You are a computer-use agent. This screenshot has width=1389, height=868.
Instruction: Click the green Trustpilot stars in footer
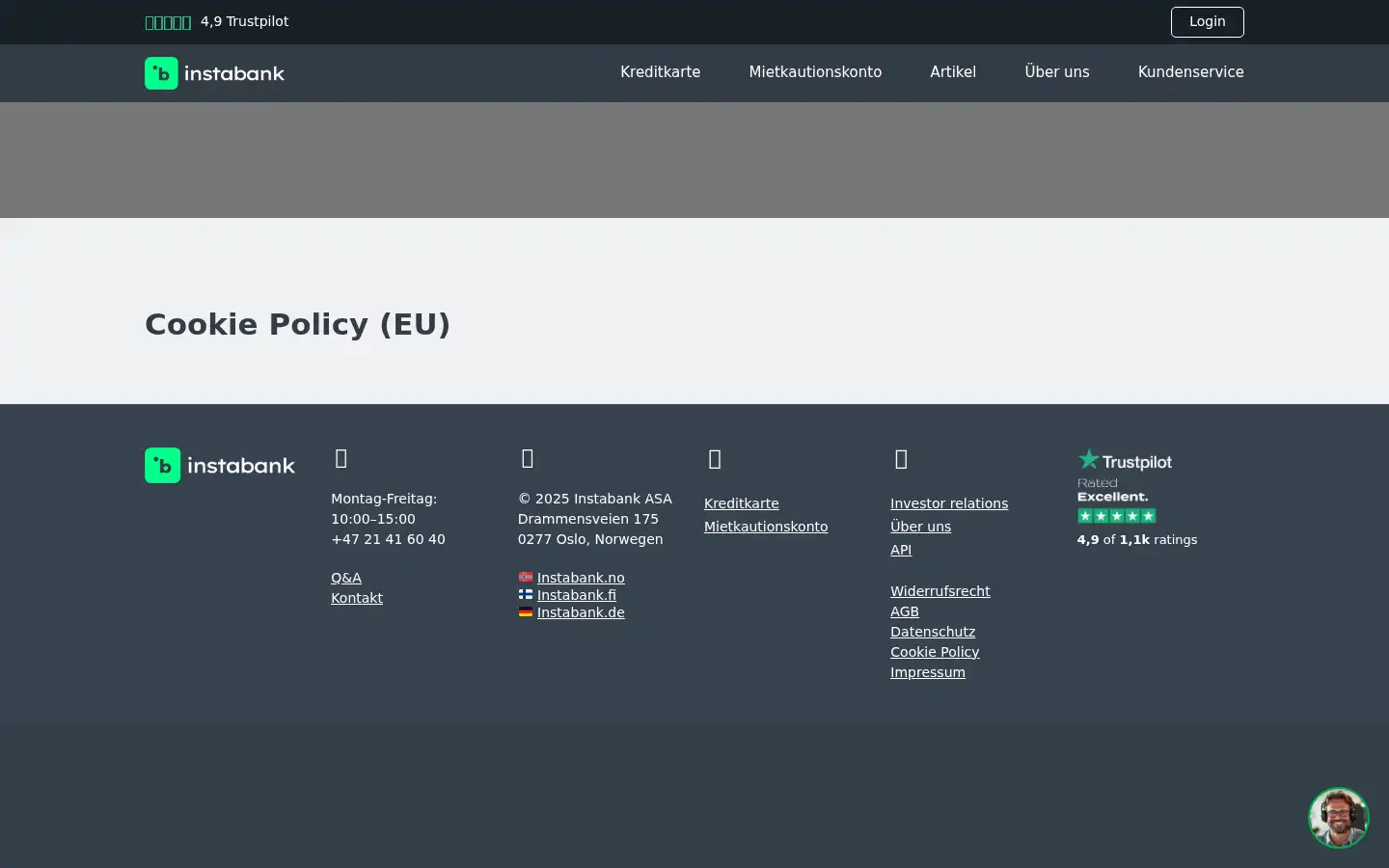pyautogui.click(x=1117, y=516)
